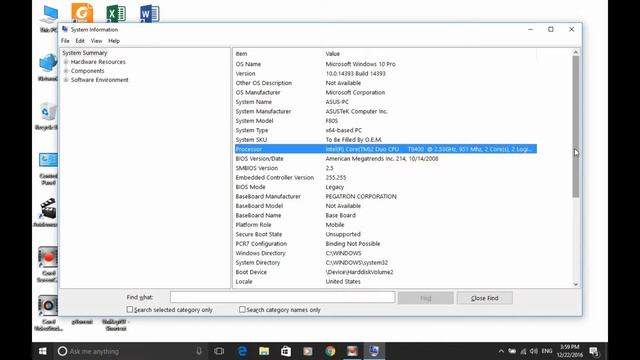Select the Secure Boot State row

click(386, 234)
